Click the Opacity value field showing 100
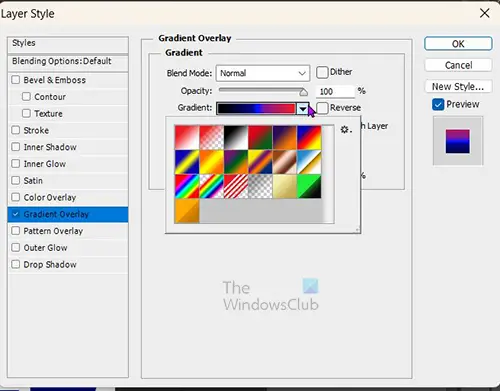500x391 pixels. pos(335,91)
